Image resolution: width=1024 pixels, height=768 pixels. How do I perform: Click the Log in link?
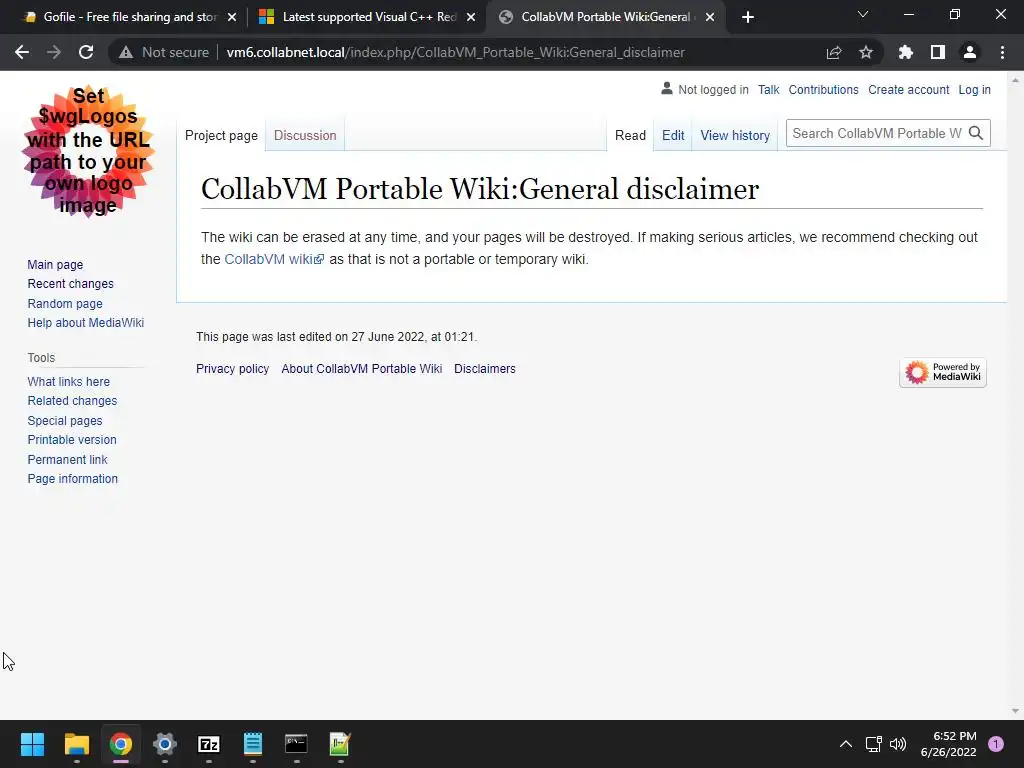tap(974, 89)
